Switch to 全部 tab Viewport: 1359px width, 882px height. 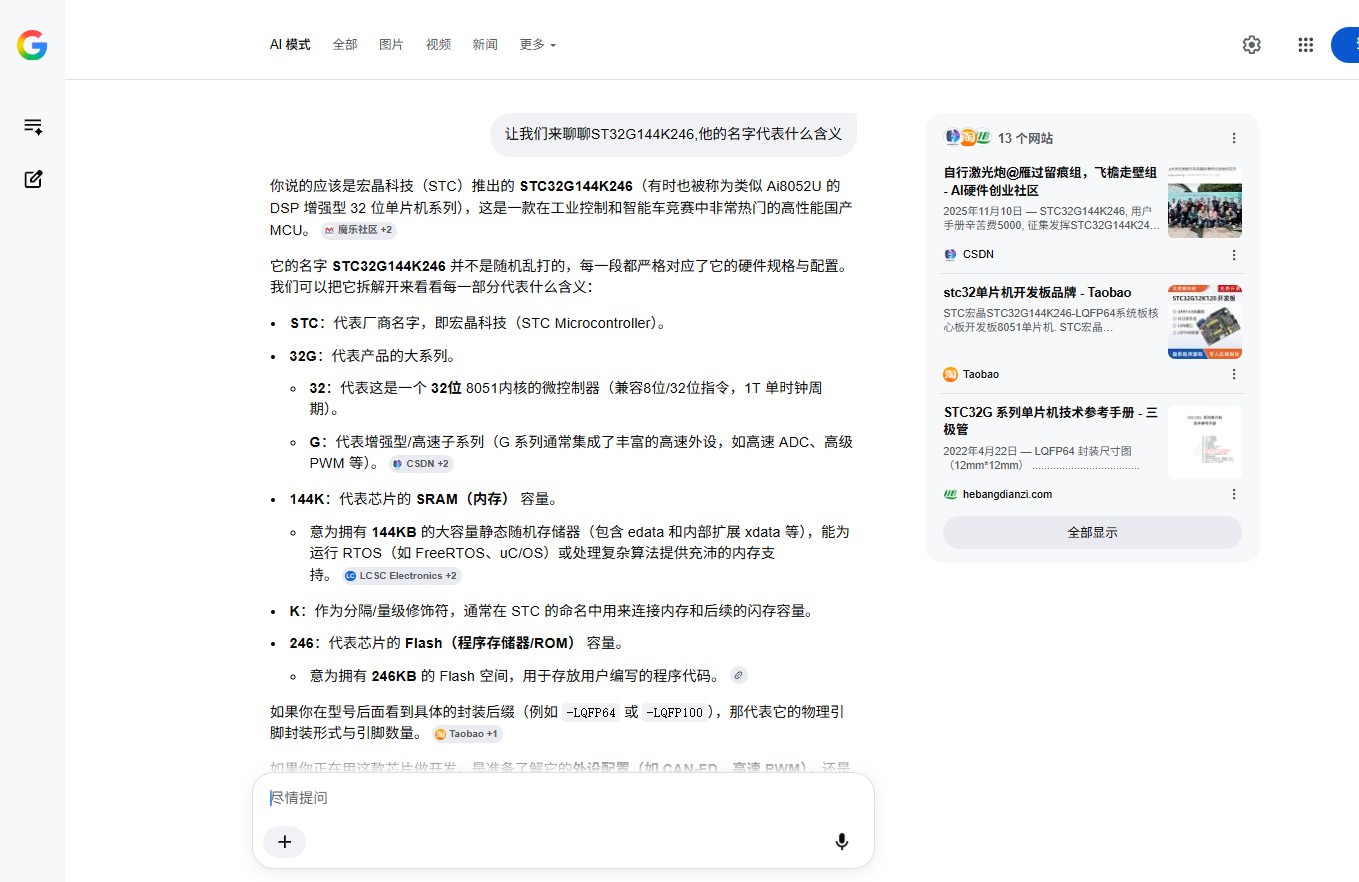(345, 45)
